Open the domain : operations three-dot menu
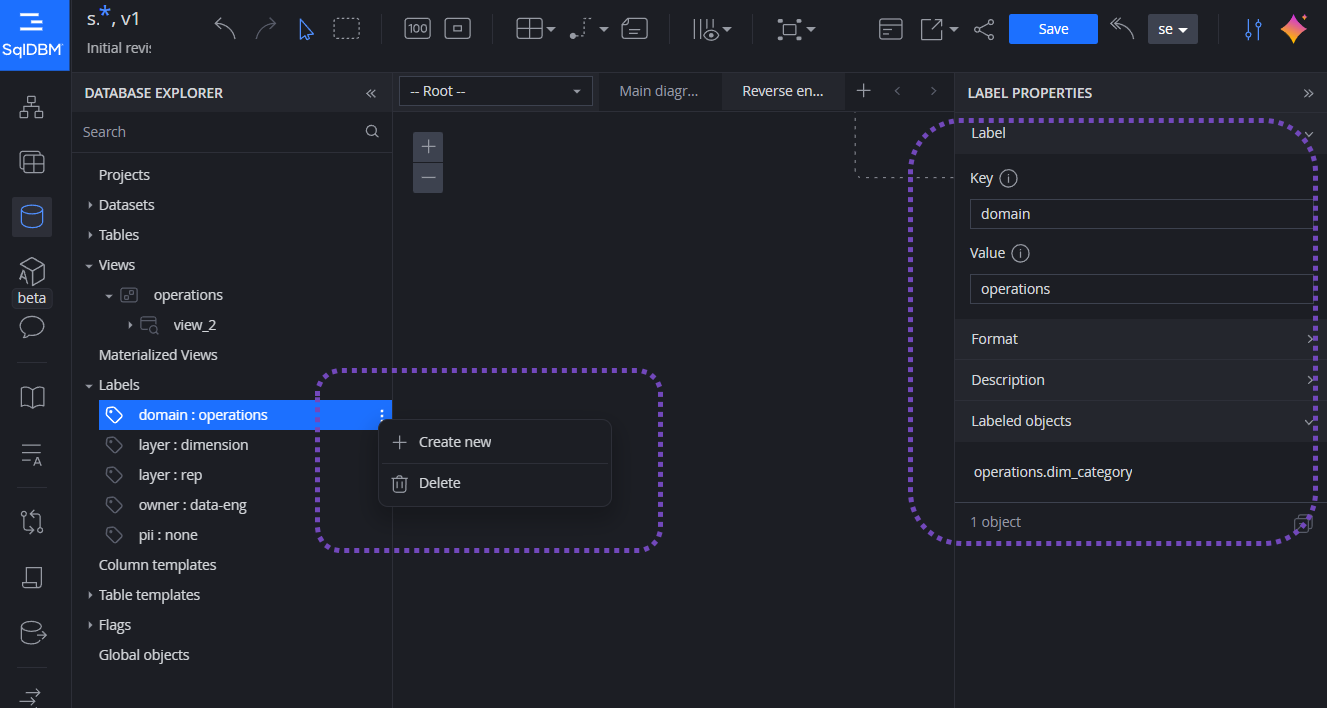The height and width of the screenshot is (708, 1327). click(381, 415)
